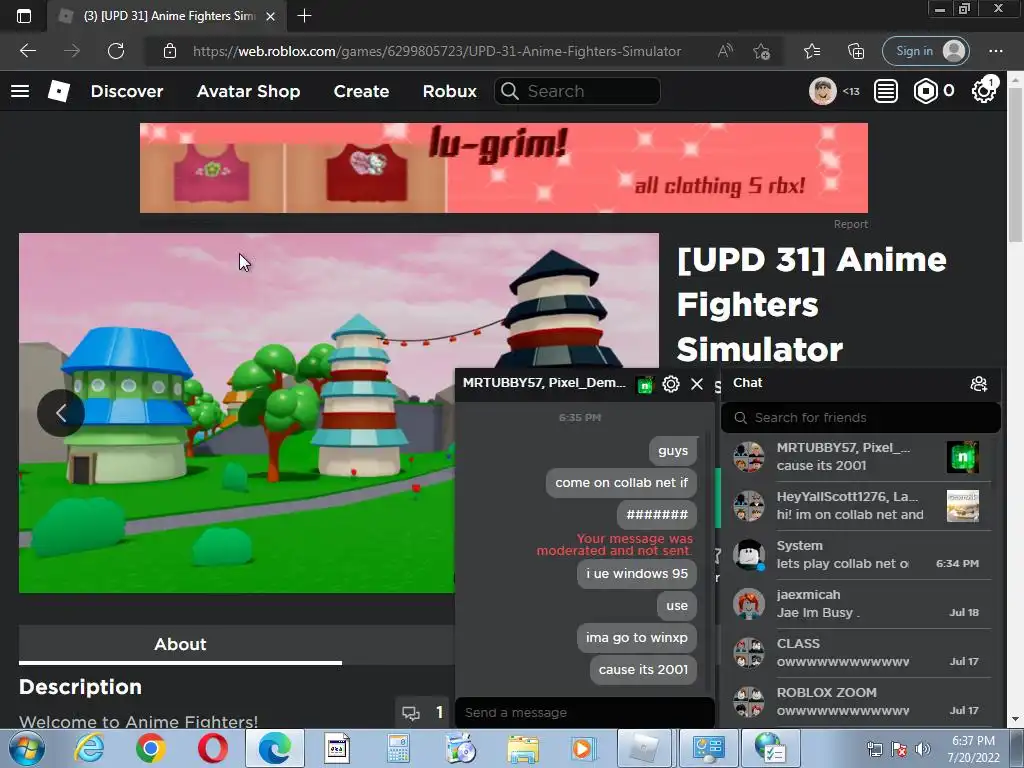Show previous game screenshot with left arrow
This screenshot has height=768, width=1024.
(x=61, y=413)
